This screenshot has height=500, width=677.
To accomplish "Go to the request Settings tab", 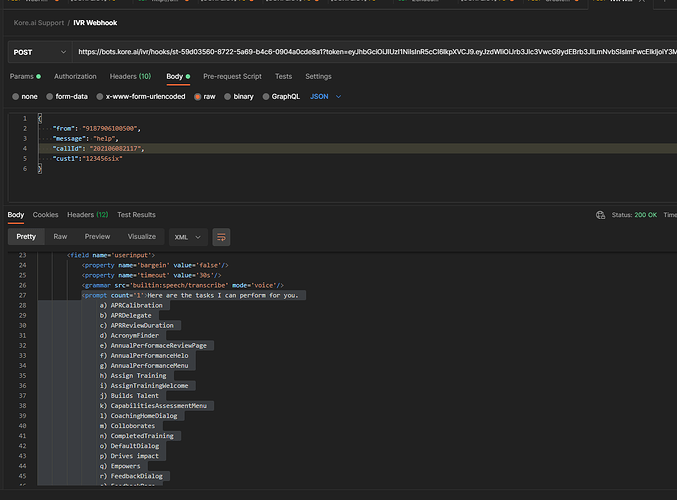I will [x=318, y=76].
